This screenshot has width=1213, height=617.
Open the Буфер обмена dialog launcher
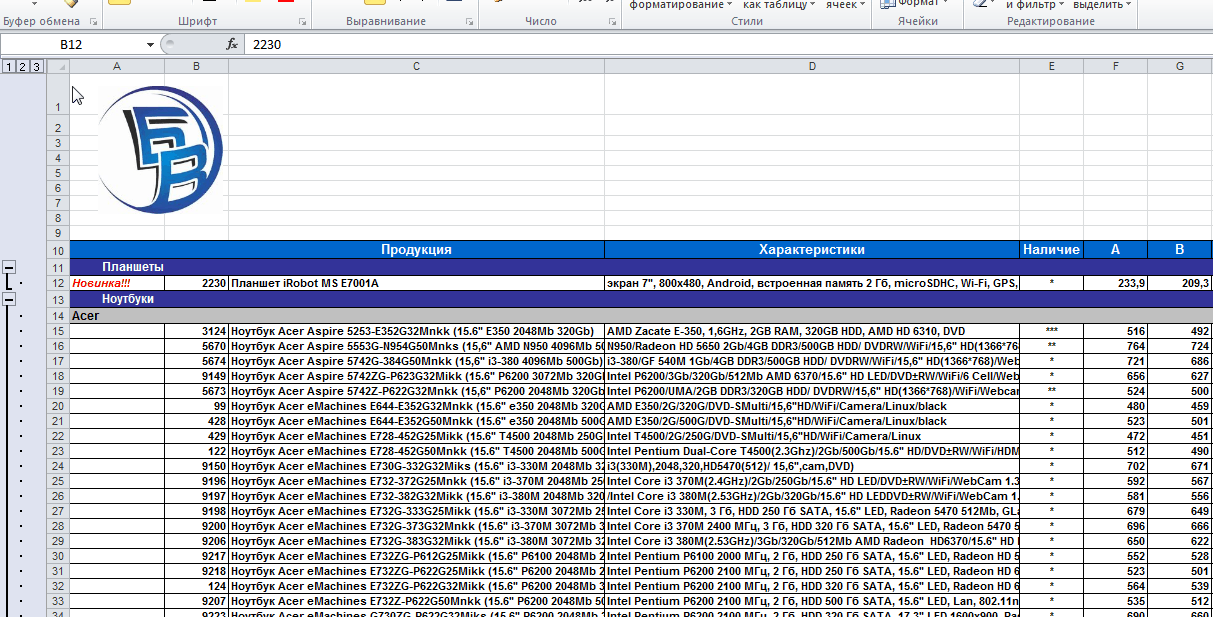tap(93, 21)
